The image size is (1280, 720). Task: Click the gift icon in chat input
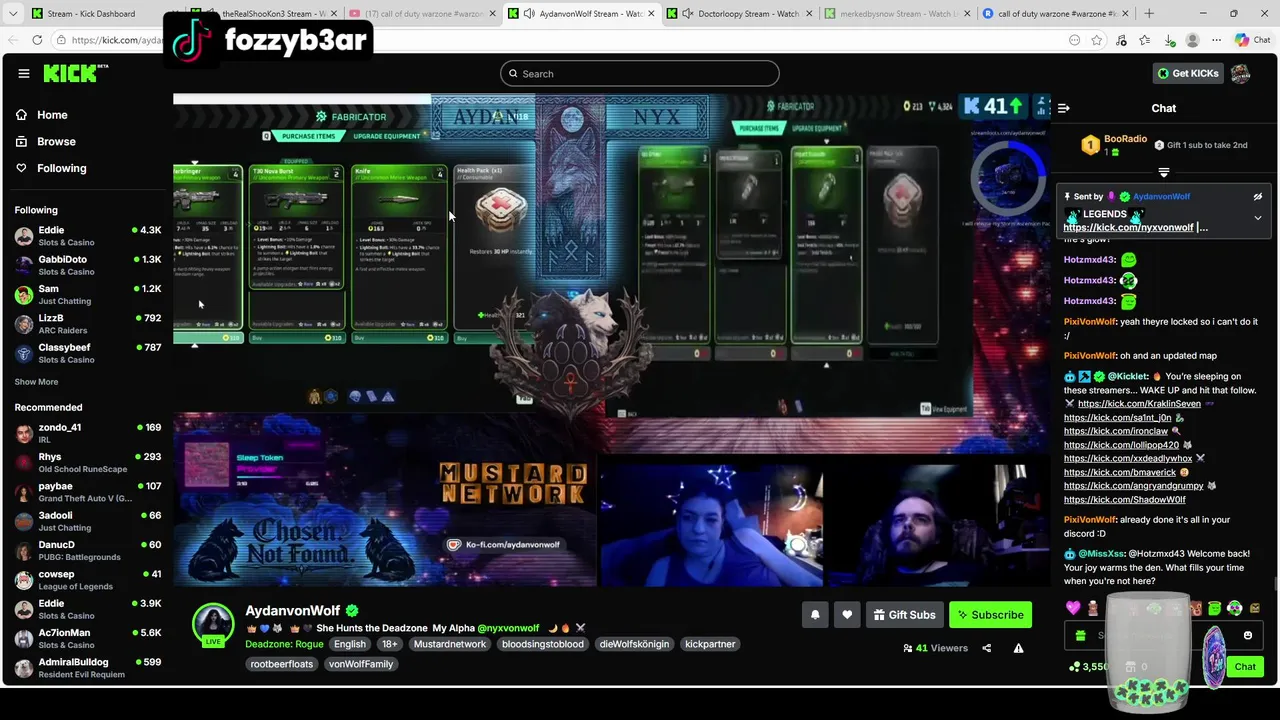(x=1080, y=635)
